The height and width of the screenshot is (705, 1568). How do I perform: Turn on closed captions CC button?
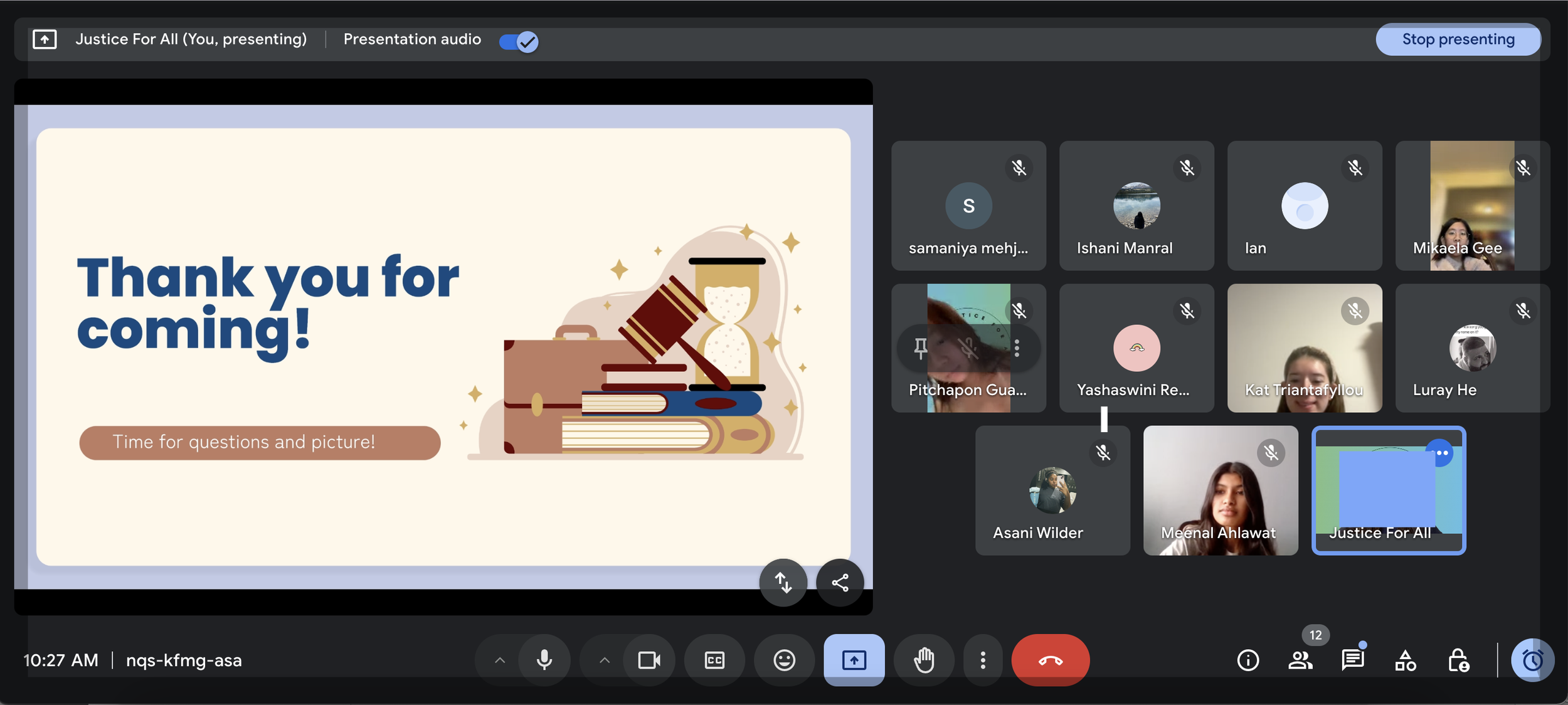[x=714, y=660]
